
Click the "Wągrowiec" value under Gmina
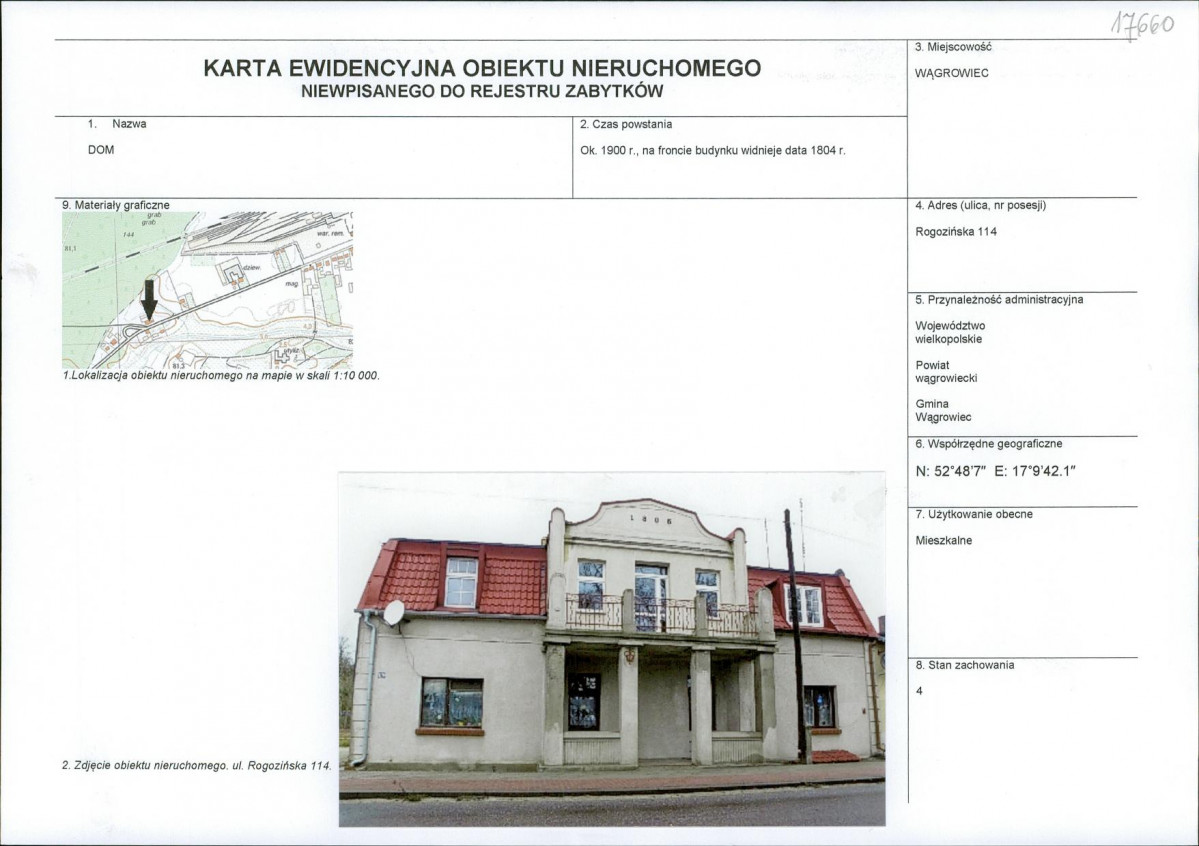pyautogui.click(x=943, y=417)
